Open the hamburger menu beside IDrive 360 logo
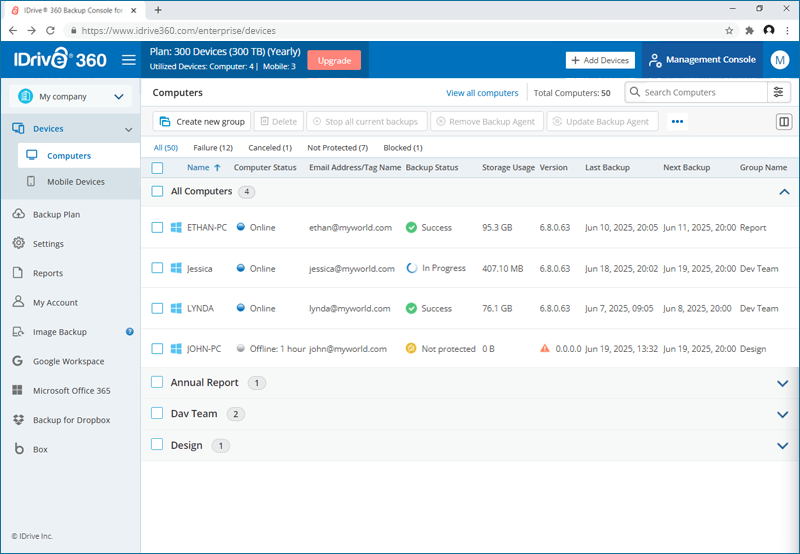This screenshot has width=800, height=554. [129, 60]
